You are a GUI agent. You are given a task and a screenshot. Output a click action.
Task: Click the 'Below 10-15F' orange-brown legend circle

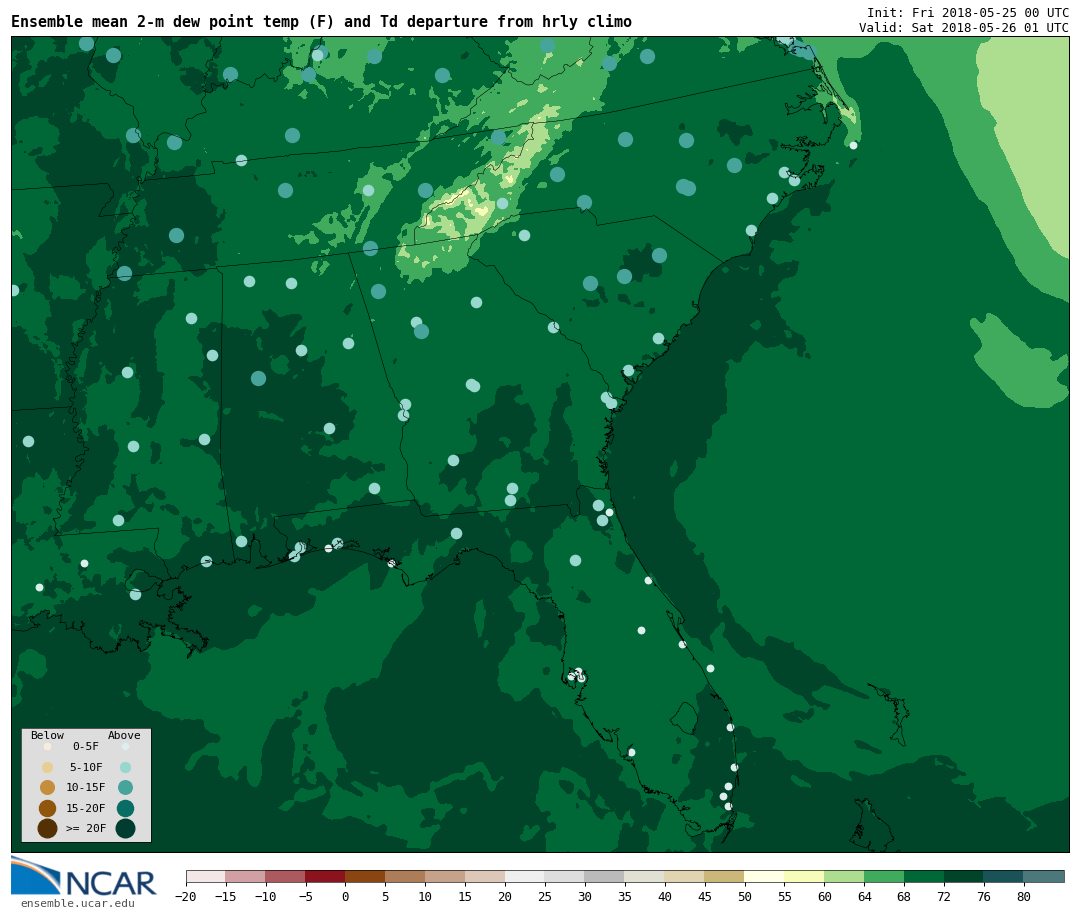coord(48,788)
